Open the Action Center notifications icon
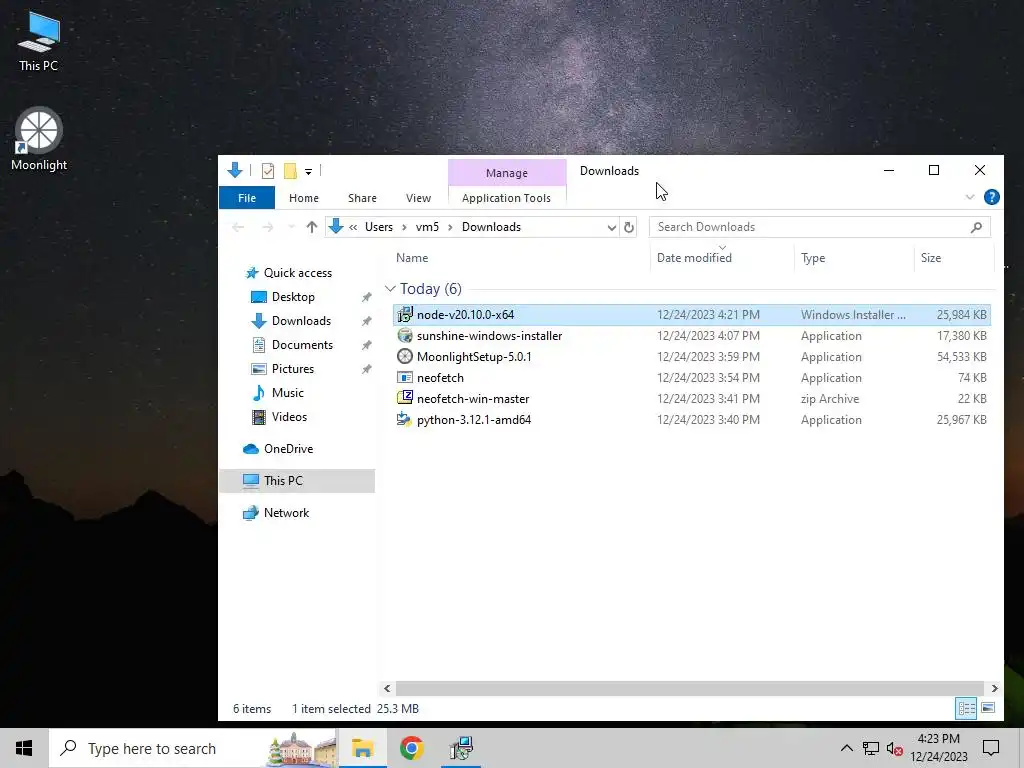Image resolution: width=1024 pixels, height=768 pixels. [x=991, y=748]
